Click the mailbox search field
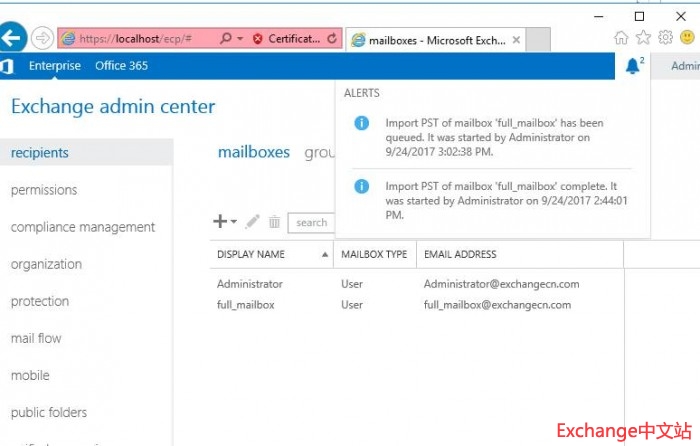Viewport: 700px width, 446px height. pos(312,223)
